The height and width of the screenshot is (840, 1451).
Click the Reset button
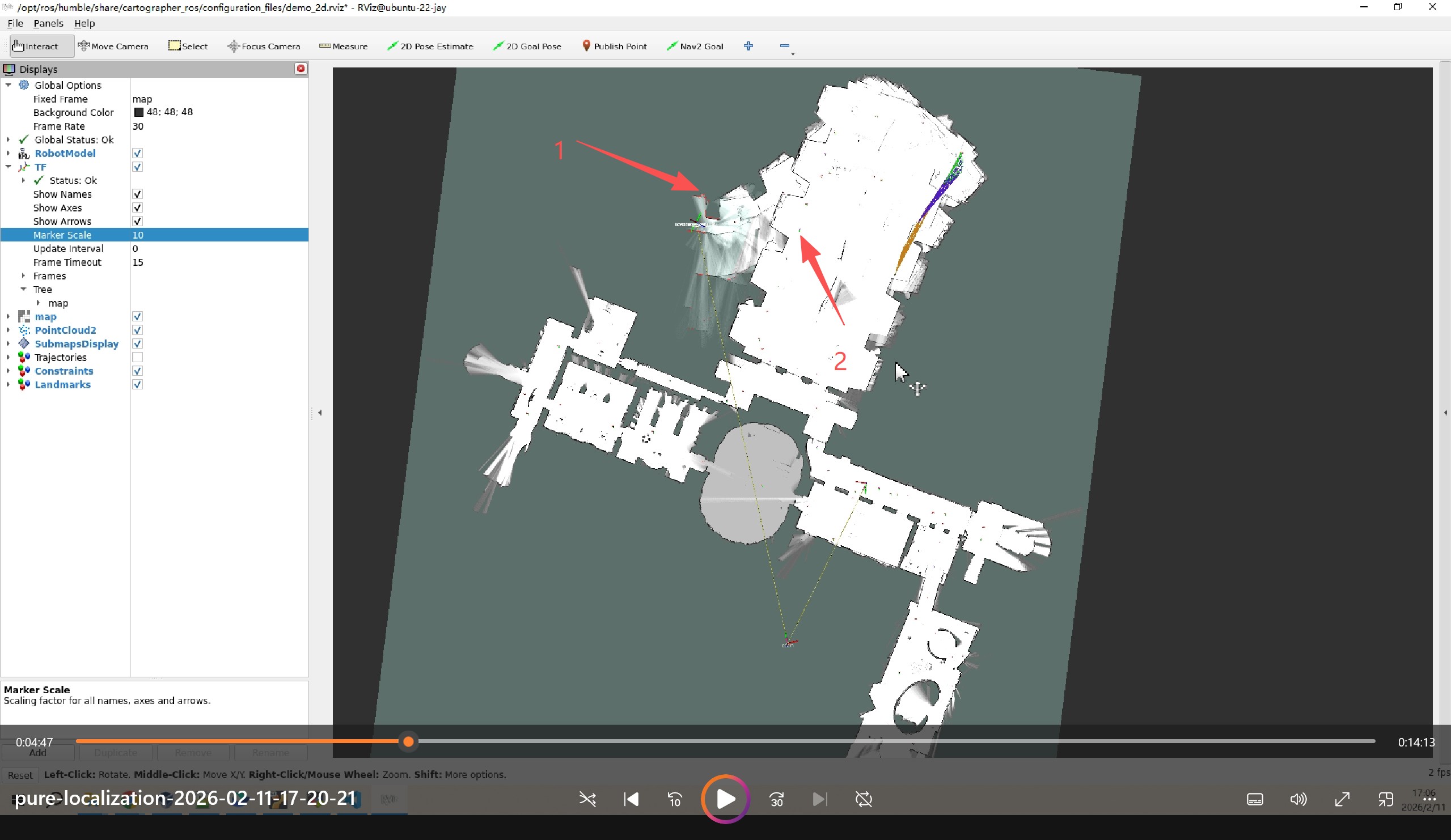(x=20, y=775)
